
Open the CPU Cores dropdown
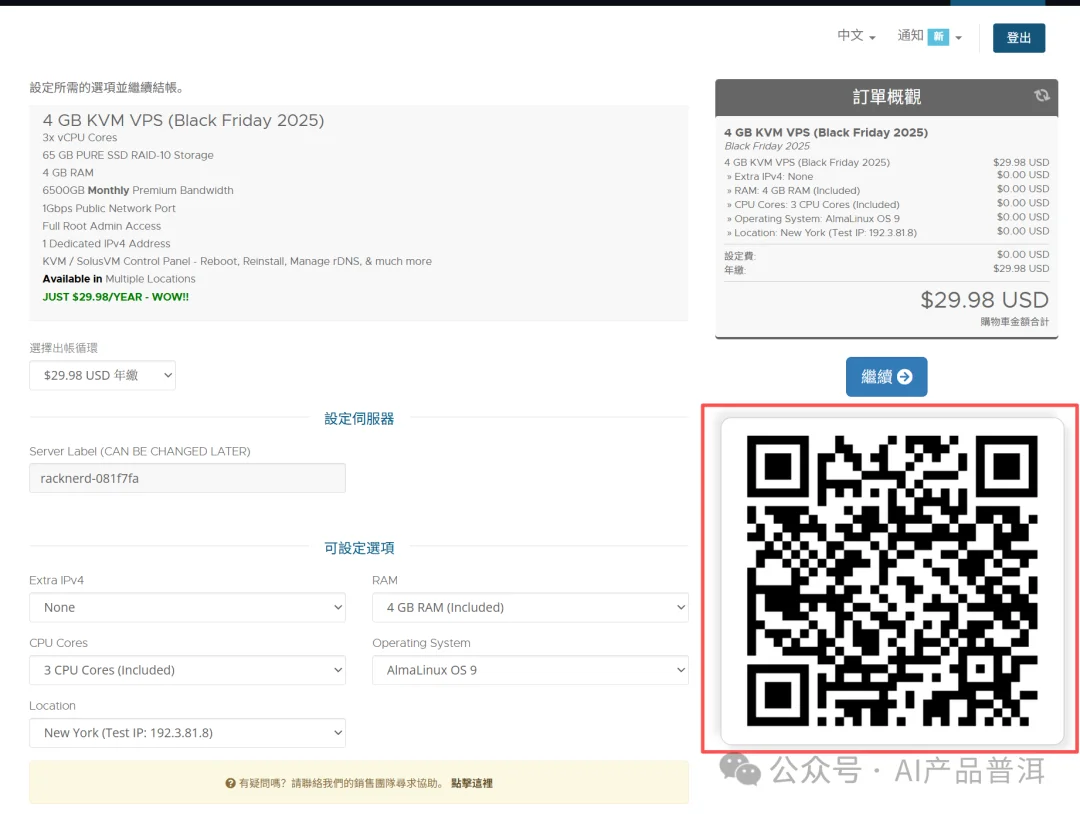point(187,670)
